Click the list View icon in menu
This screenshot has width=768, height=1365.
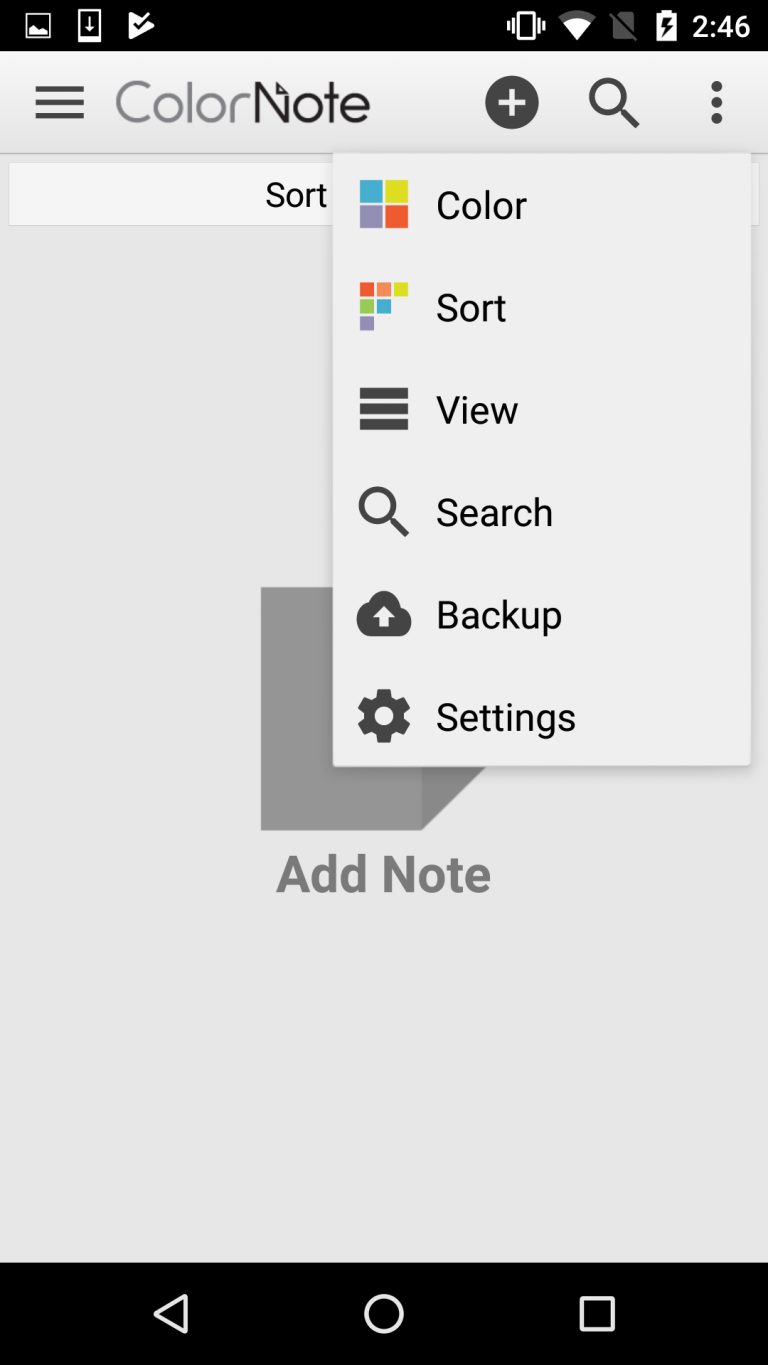click(384, 409)
